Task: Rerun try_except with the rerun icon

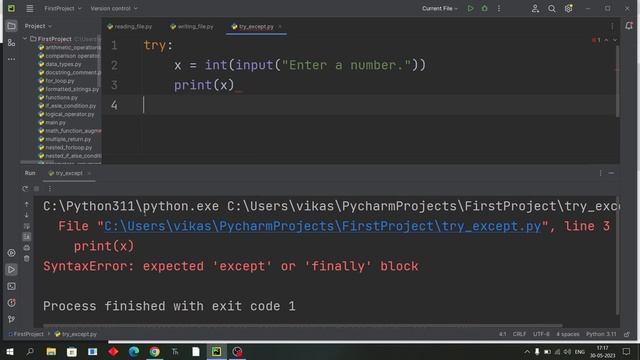Action: pos(25,189)
